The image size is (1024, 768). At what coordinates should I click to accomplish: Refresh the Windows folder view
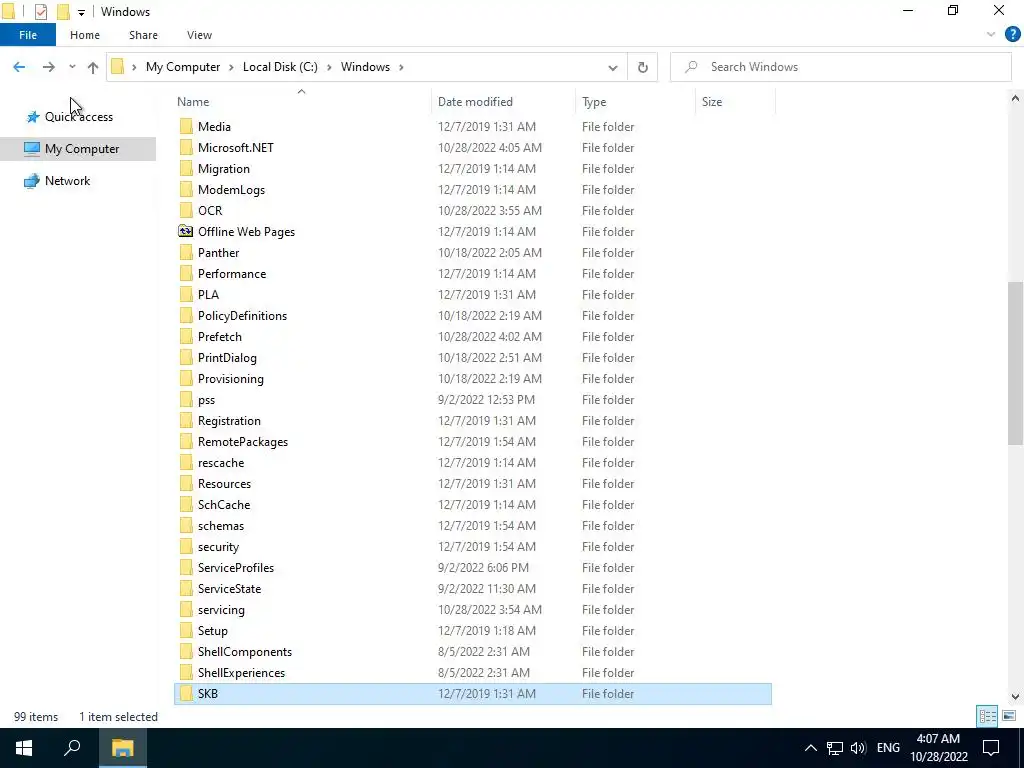[643, 67]
